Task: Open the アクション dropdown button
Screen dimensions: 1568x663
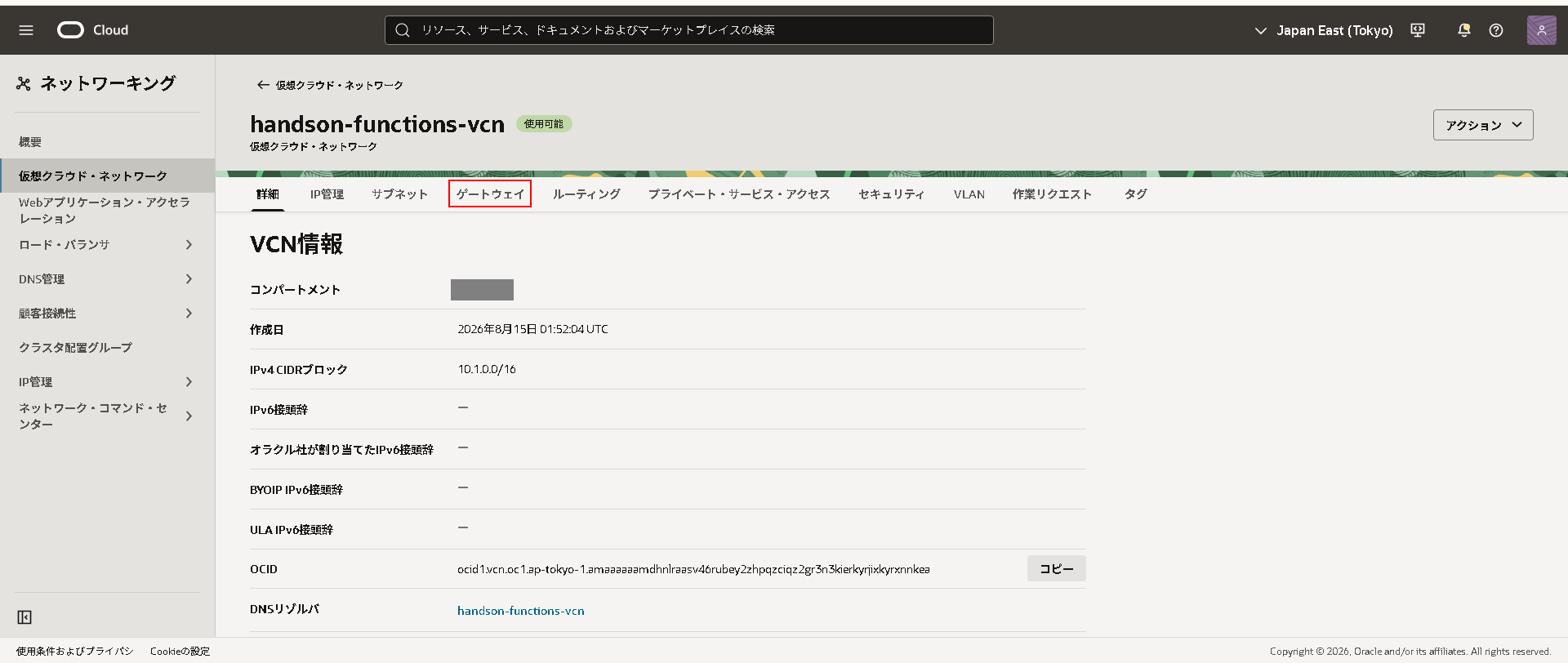Action: coord(1483,125)
